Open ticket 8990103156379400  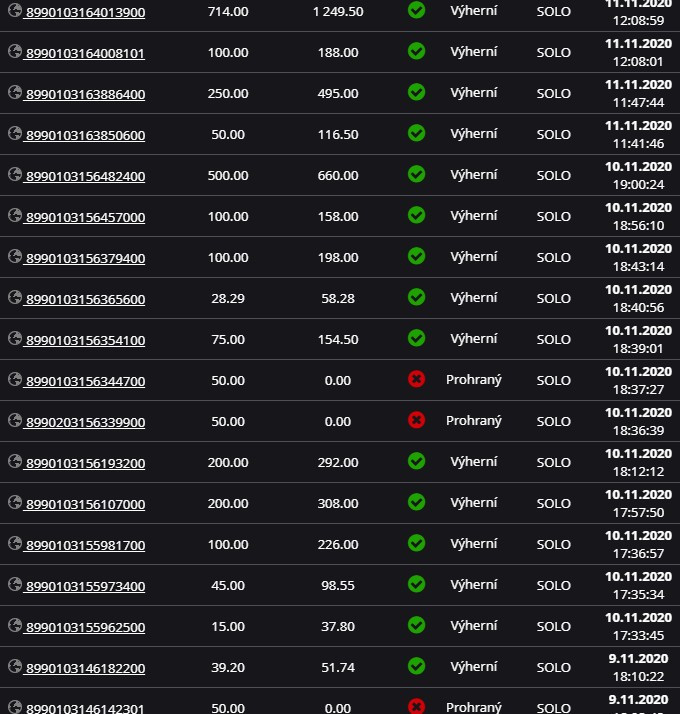tap(86, 258)
